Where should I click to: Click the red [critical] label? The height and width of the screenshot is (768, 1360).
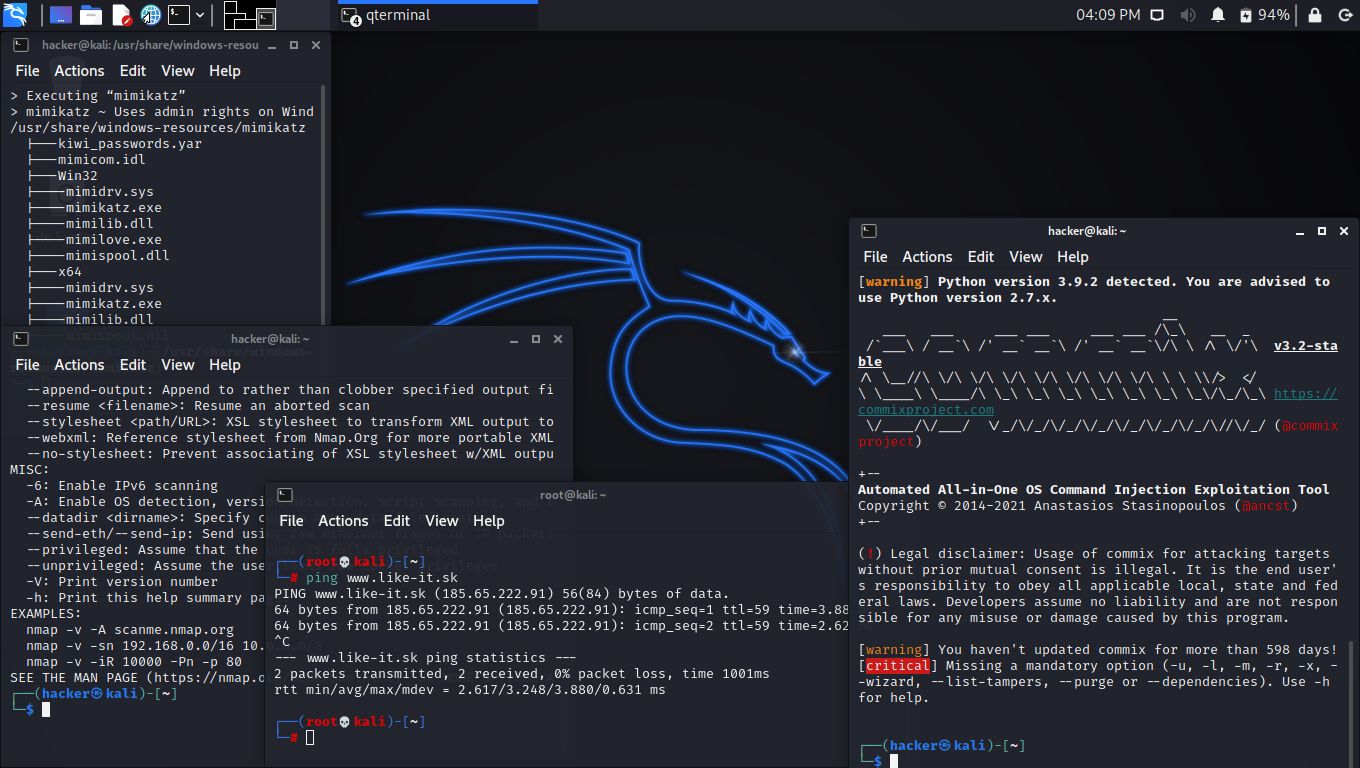899,666
